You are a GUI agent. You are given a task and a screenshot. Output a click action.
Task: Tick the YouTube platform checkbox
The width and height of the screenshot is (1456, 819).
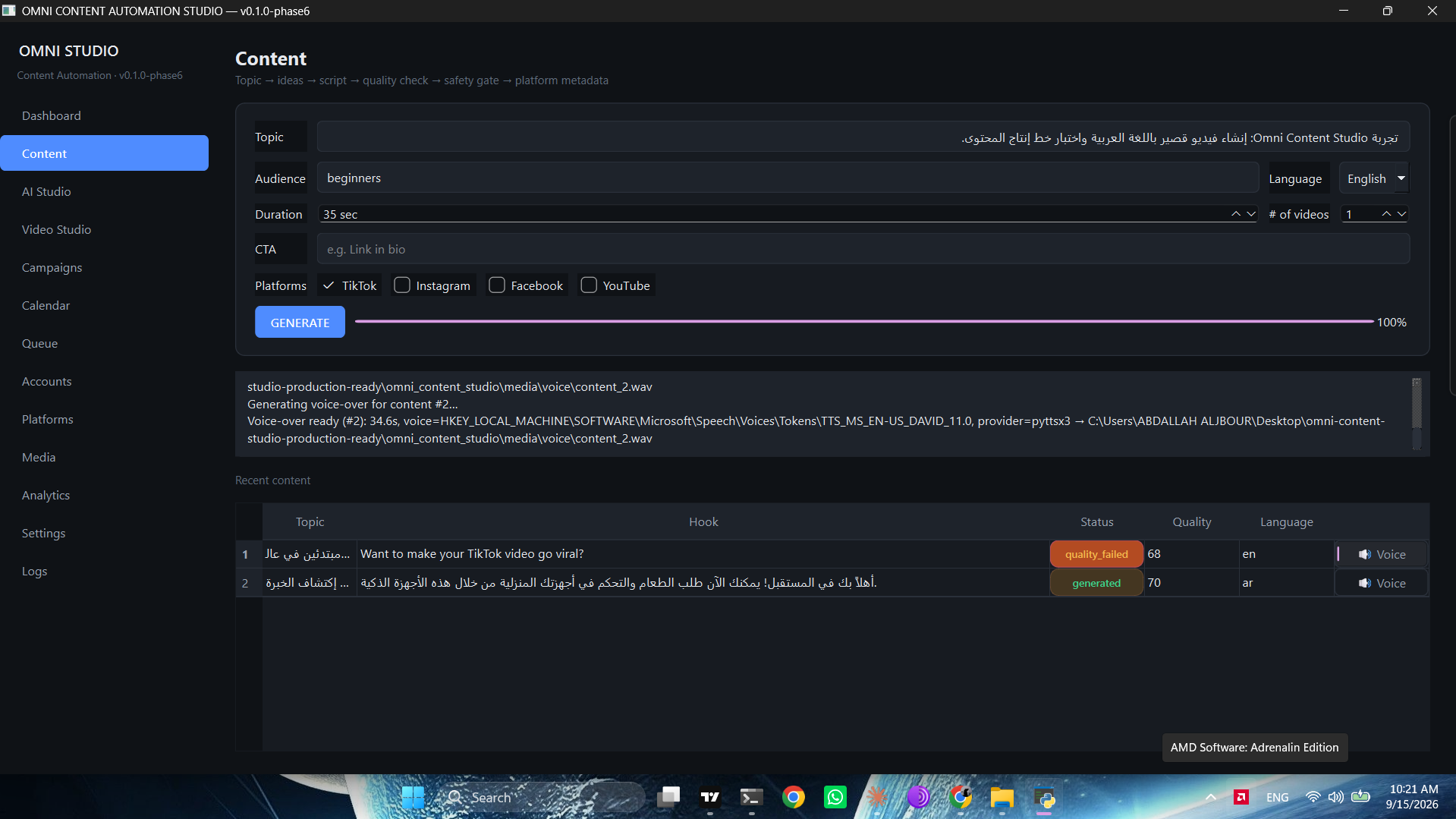click(589, 285)
